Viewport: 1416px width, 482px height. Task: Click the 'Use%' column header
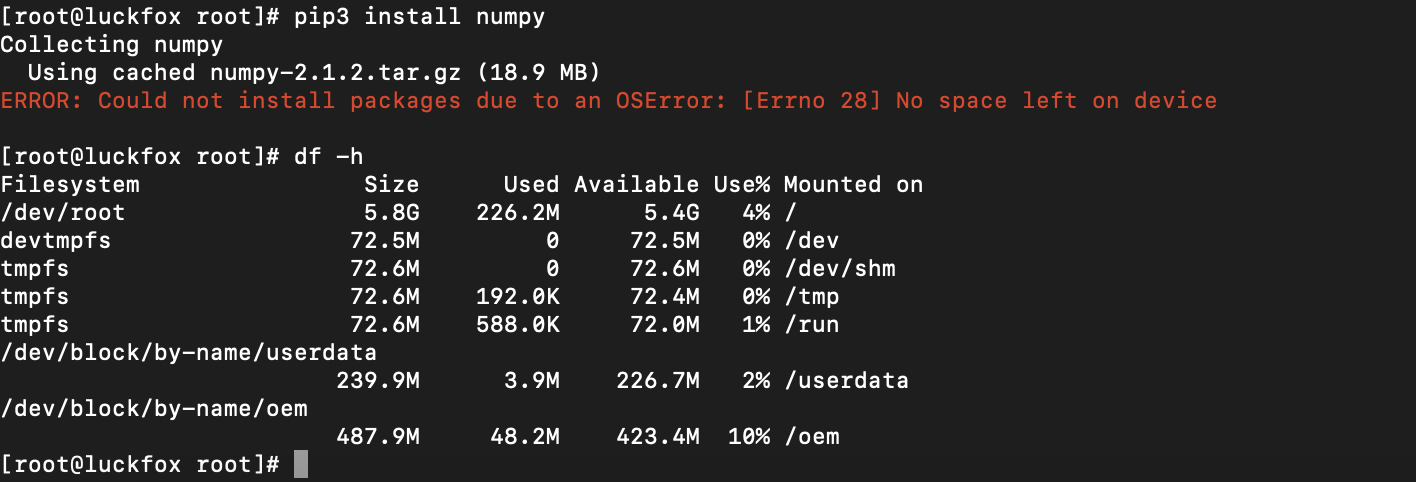(742, 184)
